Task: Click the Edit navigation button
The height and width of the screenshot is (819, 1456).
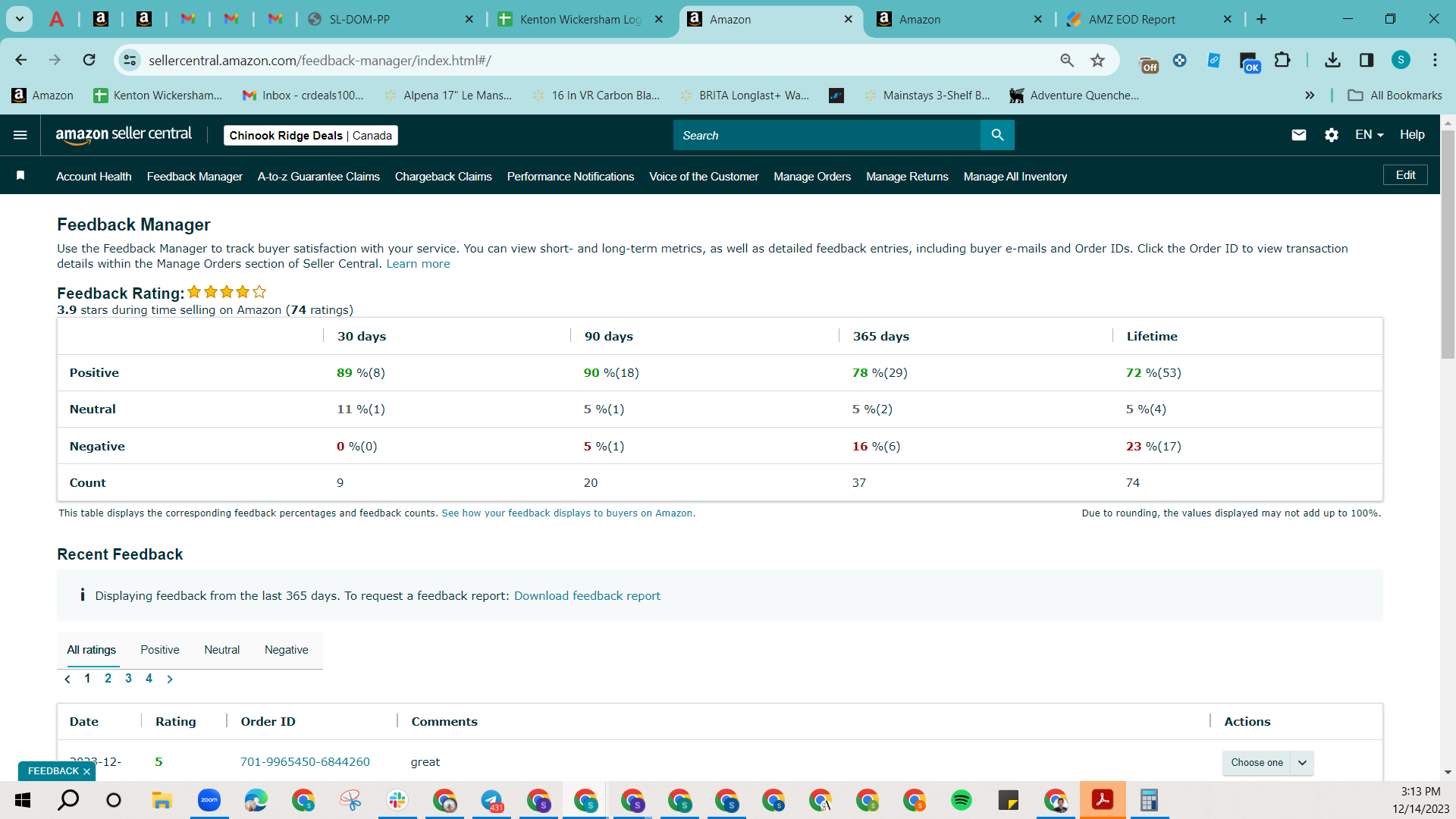Action: pos(1405,175)
